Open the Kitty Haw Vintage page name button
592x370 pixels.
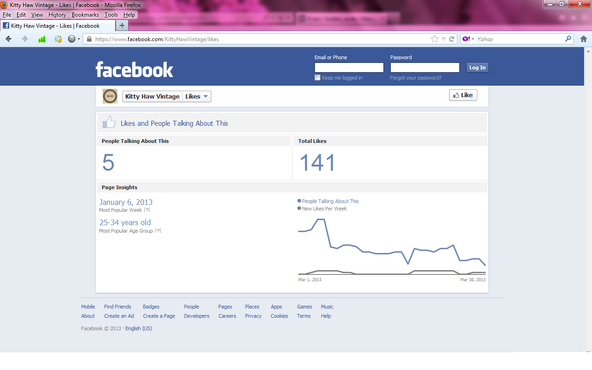coord(152,96)
